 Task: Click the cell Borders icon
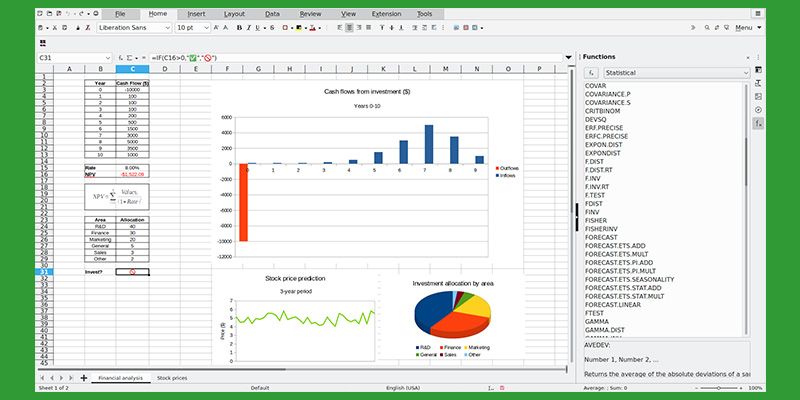tap(285, 28)
